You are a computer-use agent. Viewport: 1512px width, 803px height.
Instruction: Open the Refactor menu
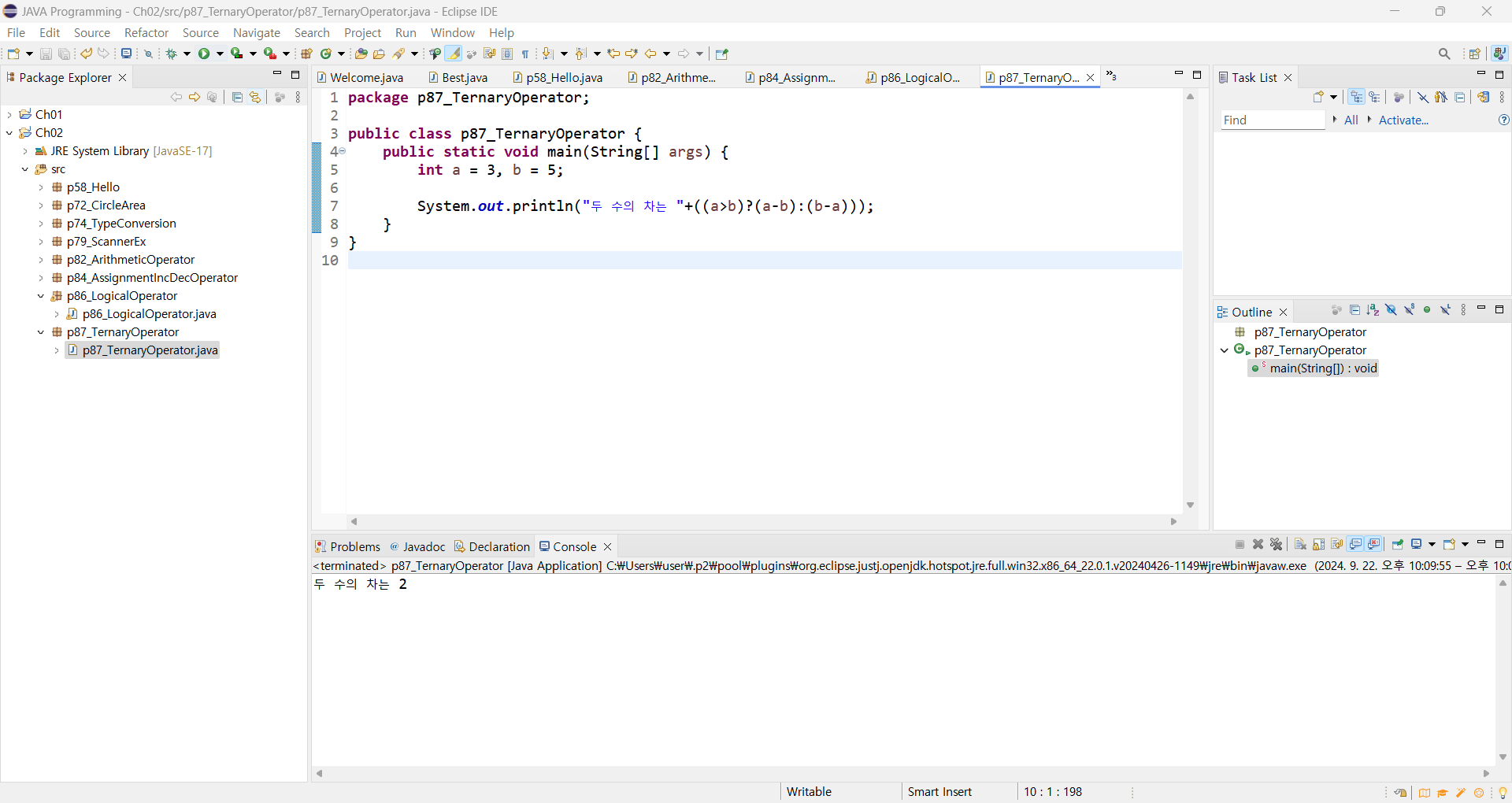point(146,32)
